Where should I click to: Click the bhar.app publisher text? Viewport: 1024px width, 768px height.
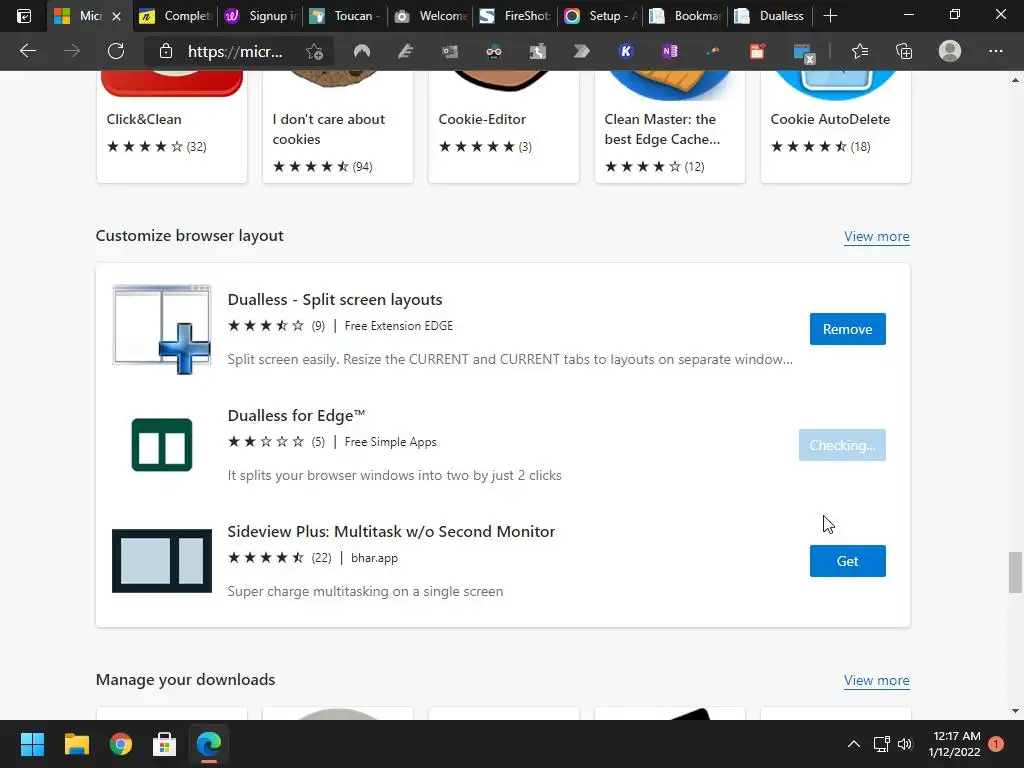point(374,558)
